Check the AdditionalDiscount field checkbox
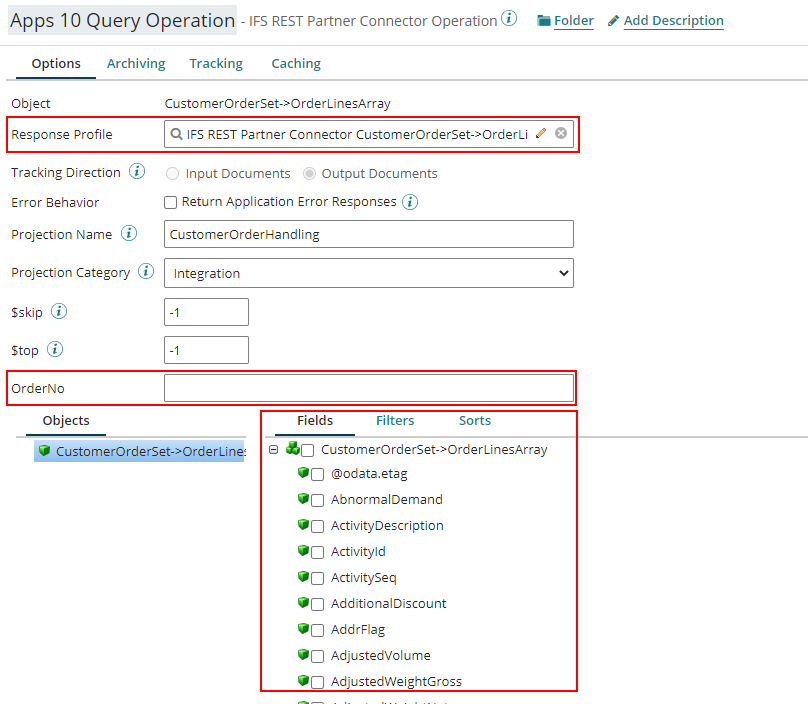Image resolution: width=808 pixels, height=704 pixels. coord(318,603)
